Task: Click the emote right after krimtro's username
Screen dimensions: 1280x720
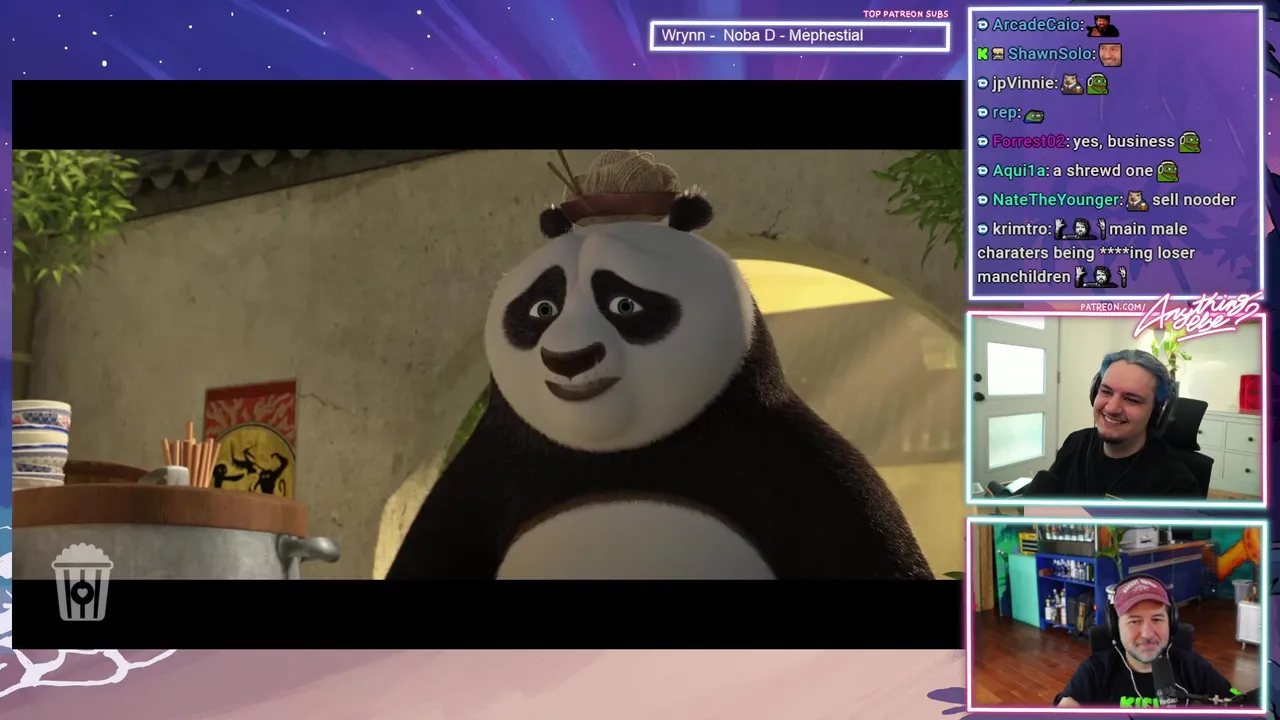Action: pos(1081,229)
